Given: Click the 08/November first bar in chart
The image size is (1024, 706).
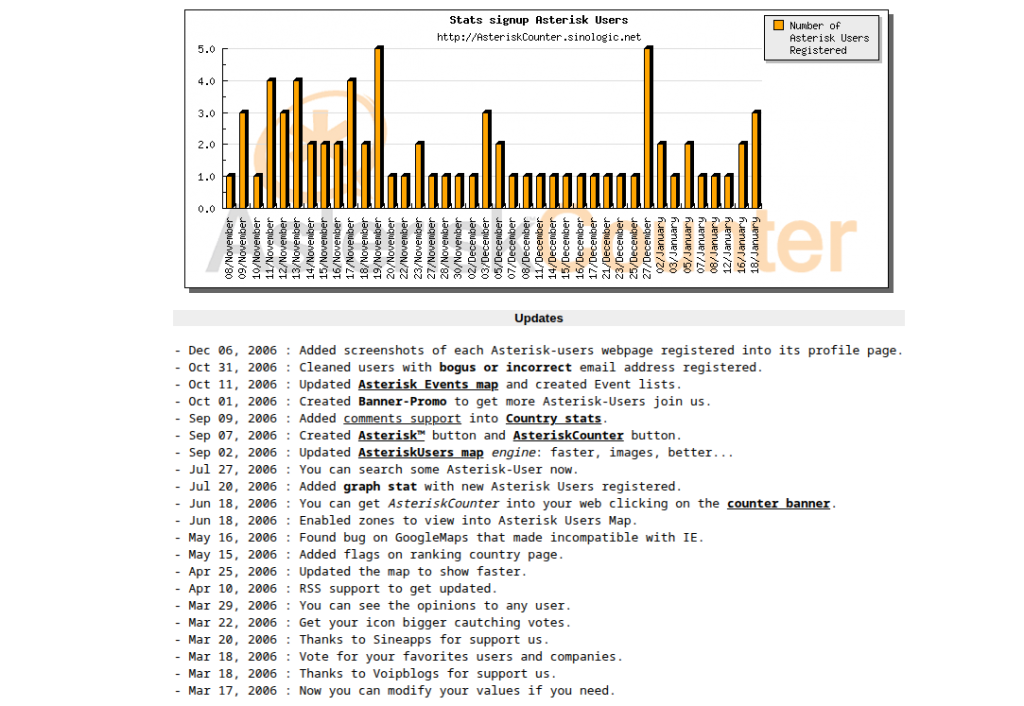Looking at the screenshot, I should click(230, 192).
